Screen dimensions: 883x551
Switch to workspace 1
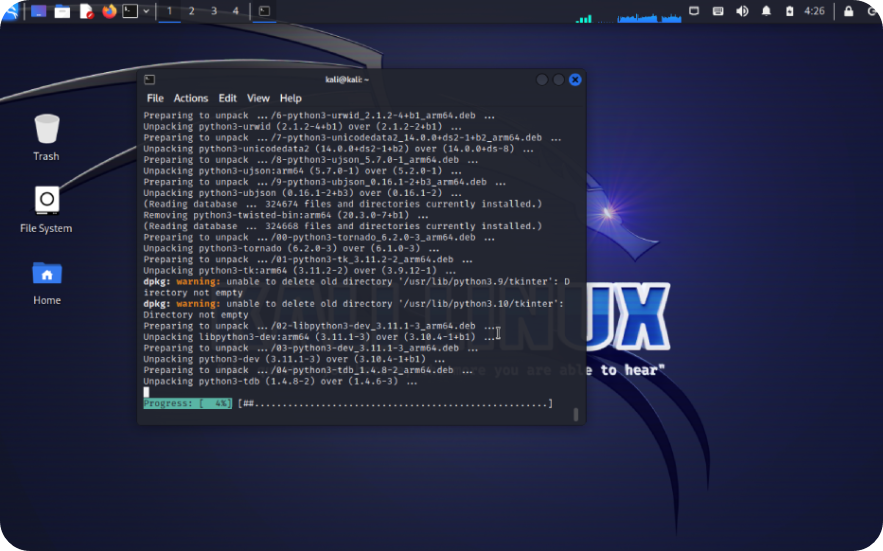click(170, 11)
